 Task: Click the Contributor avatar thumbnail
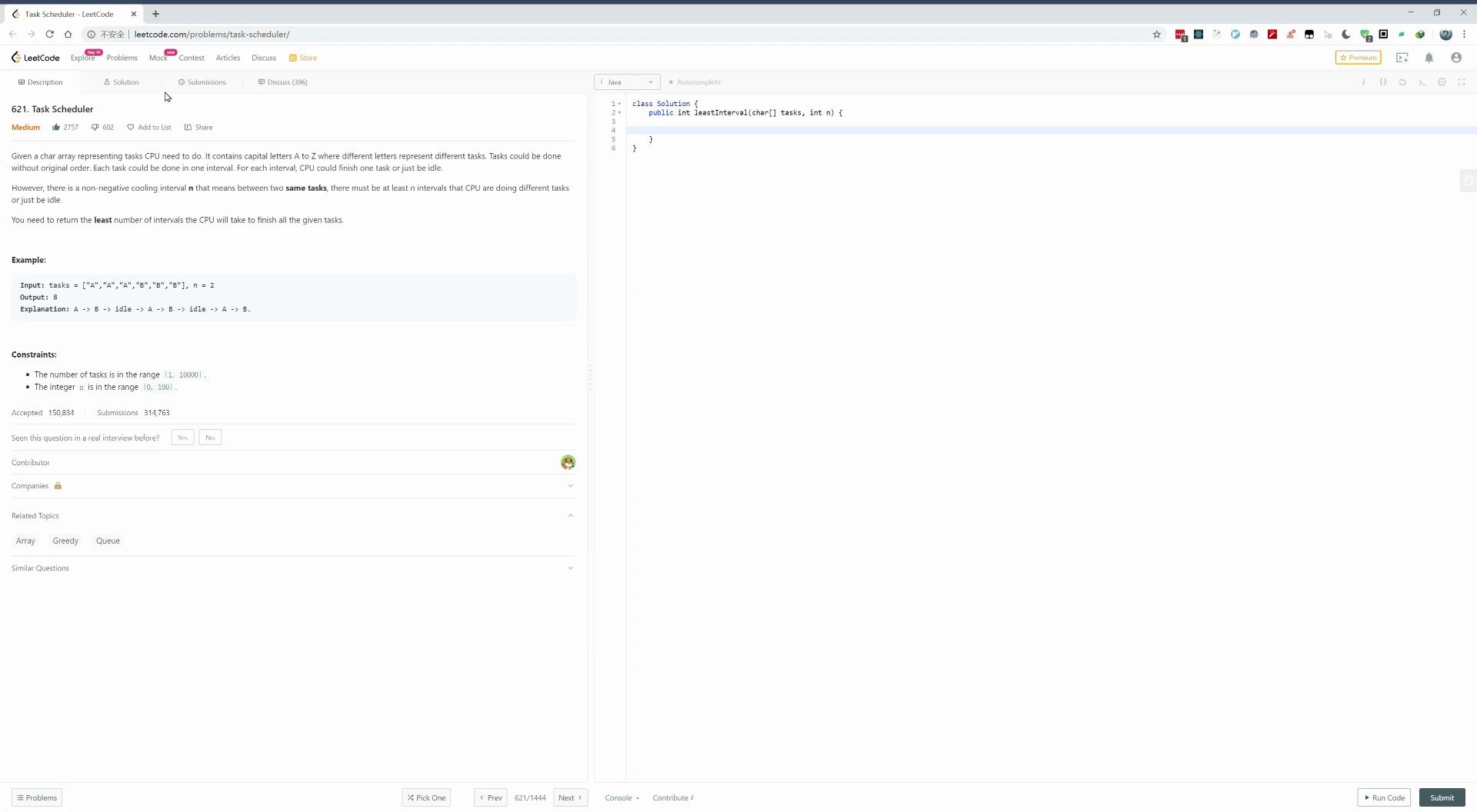[x=568, y=462]
